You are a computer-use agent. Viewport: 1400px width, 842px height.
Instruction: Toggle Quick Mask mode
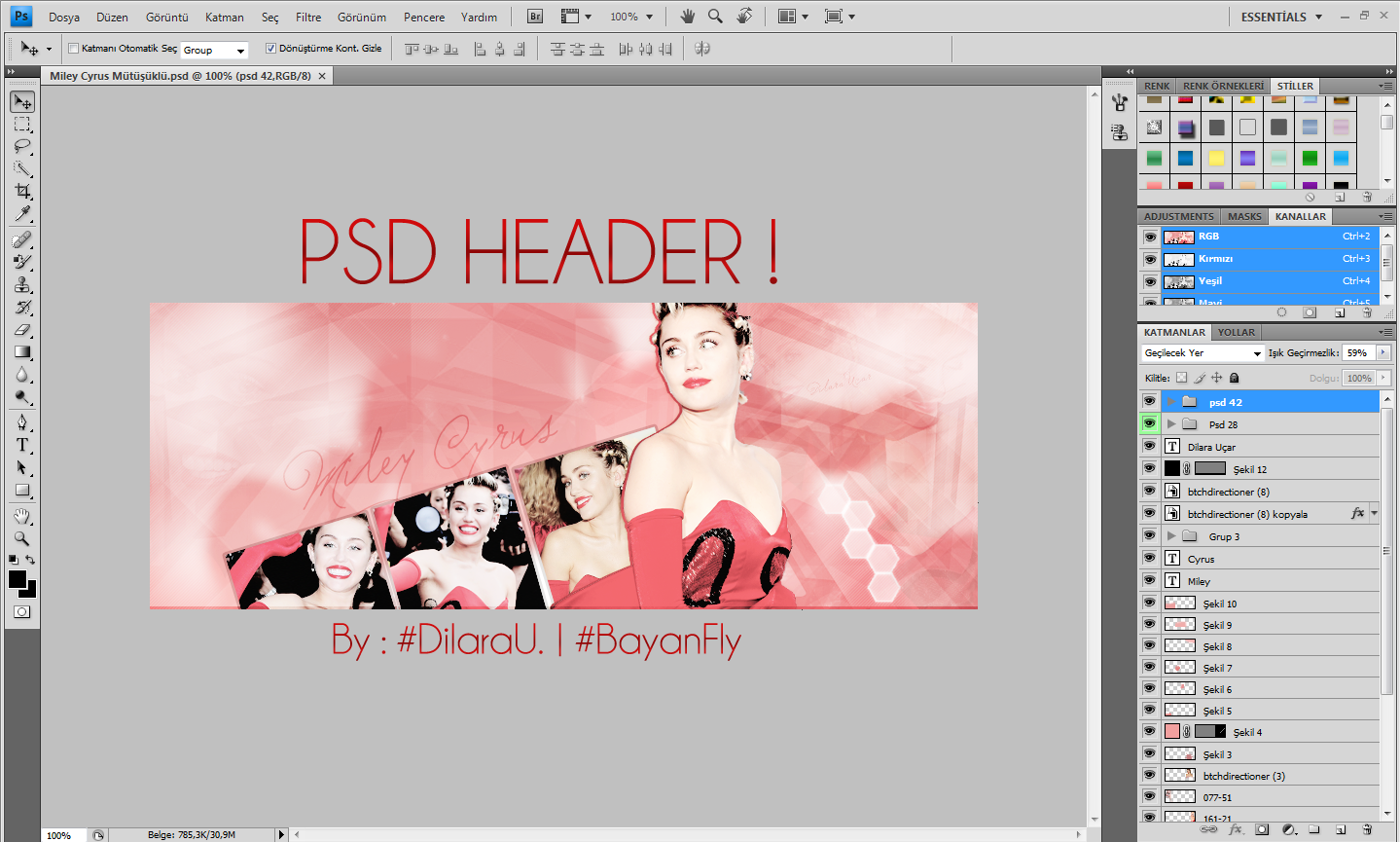point(22,612)
